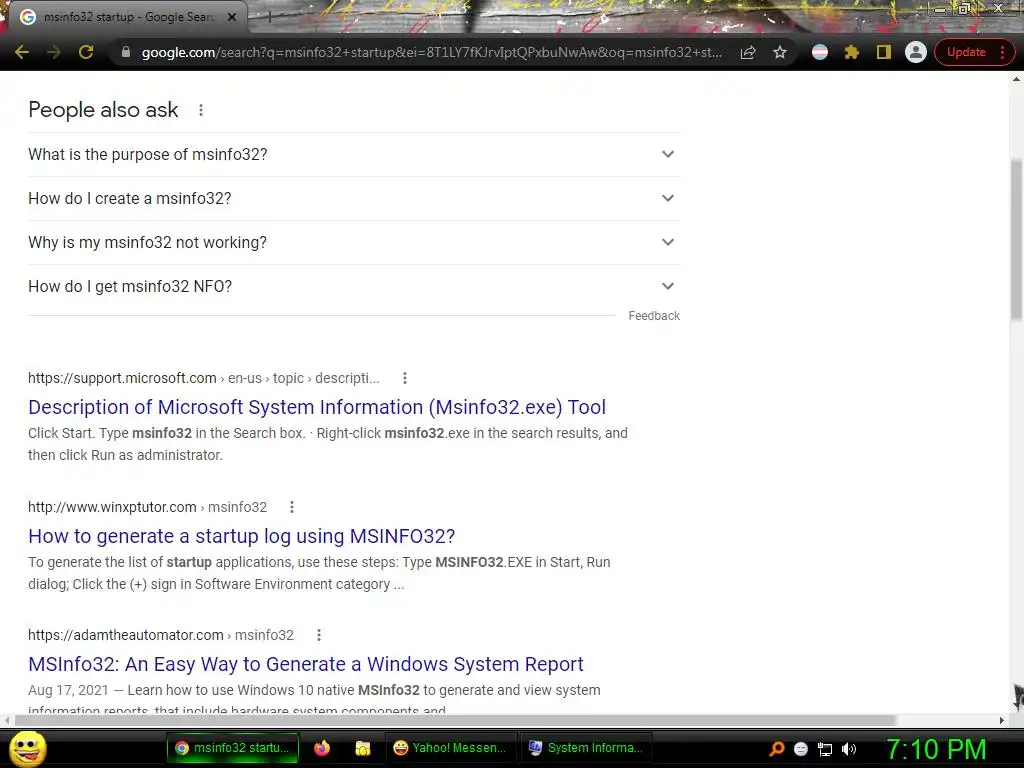The image size is (1024, 768).
Task: Click the browser forward arrow
Action: (x=54, y=52)
